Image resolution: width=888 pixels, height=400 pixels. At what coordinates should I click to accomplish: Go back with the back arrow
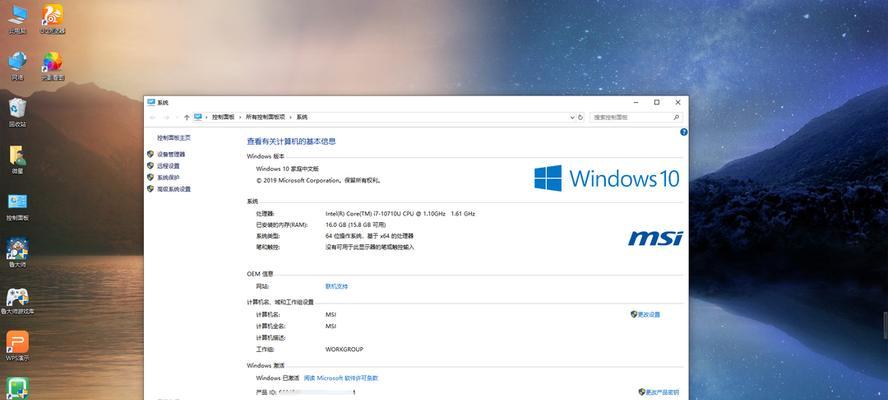(x=152, y=117)
